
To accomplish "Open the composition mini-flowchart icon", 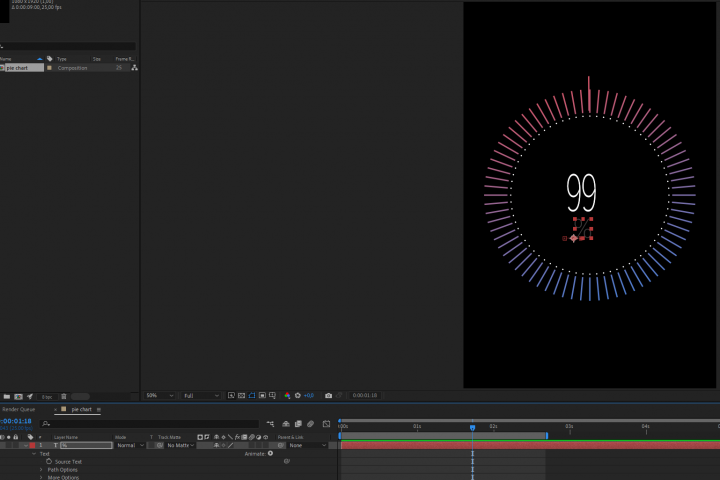I will (270, 424).
